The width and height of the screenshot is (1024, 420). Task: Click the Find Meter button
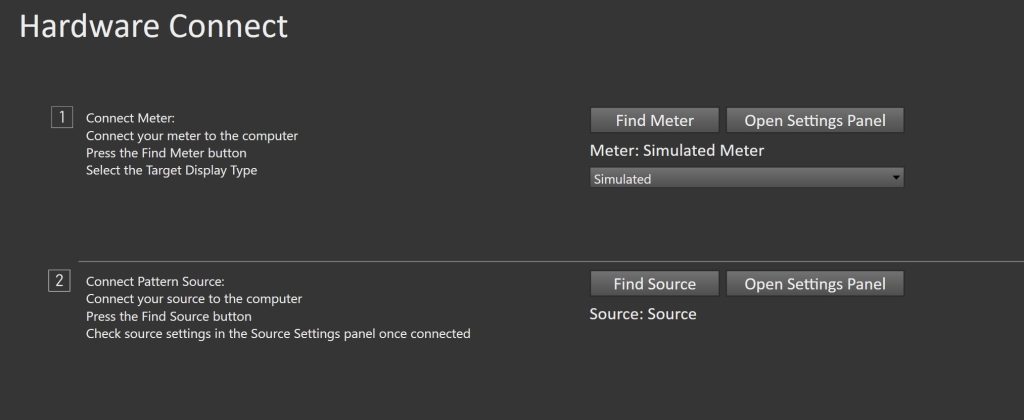click(x=654, y=120)
